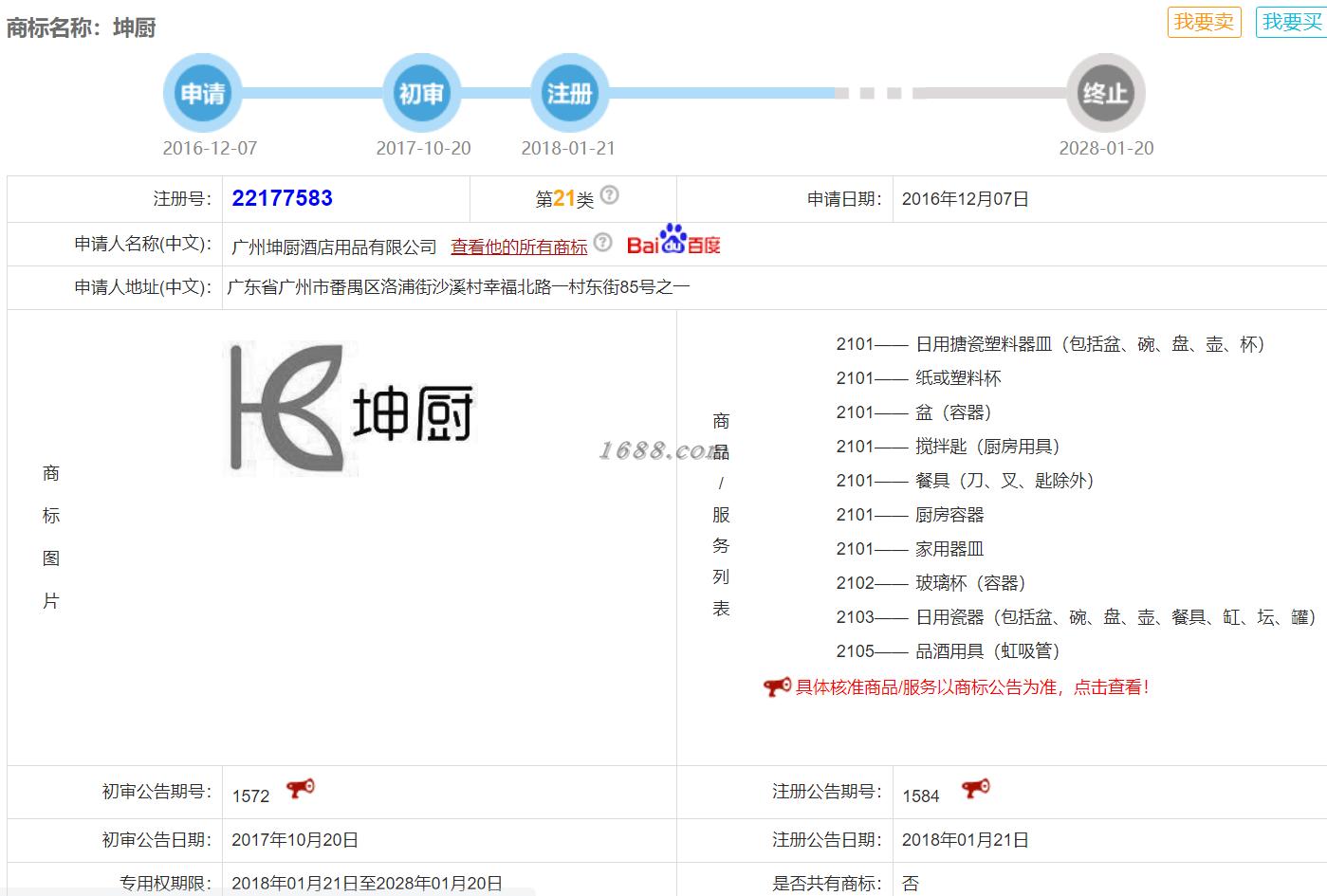
Task: Open the 具体核准商品/服务以商标公告为准 link
Action: pyautogui.click(x=972, y=687)
